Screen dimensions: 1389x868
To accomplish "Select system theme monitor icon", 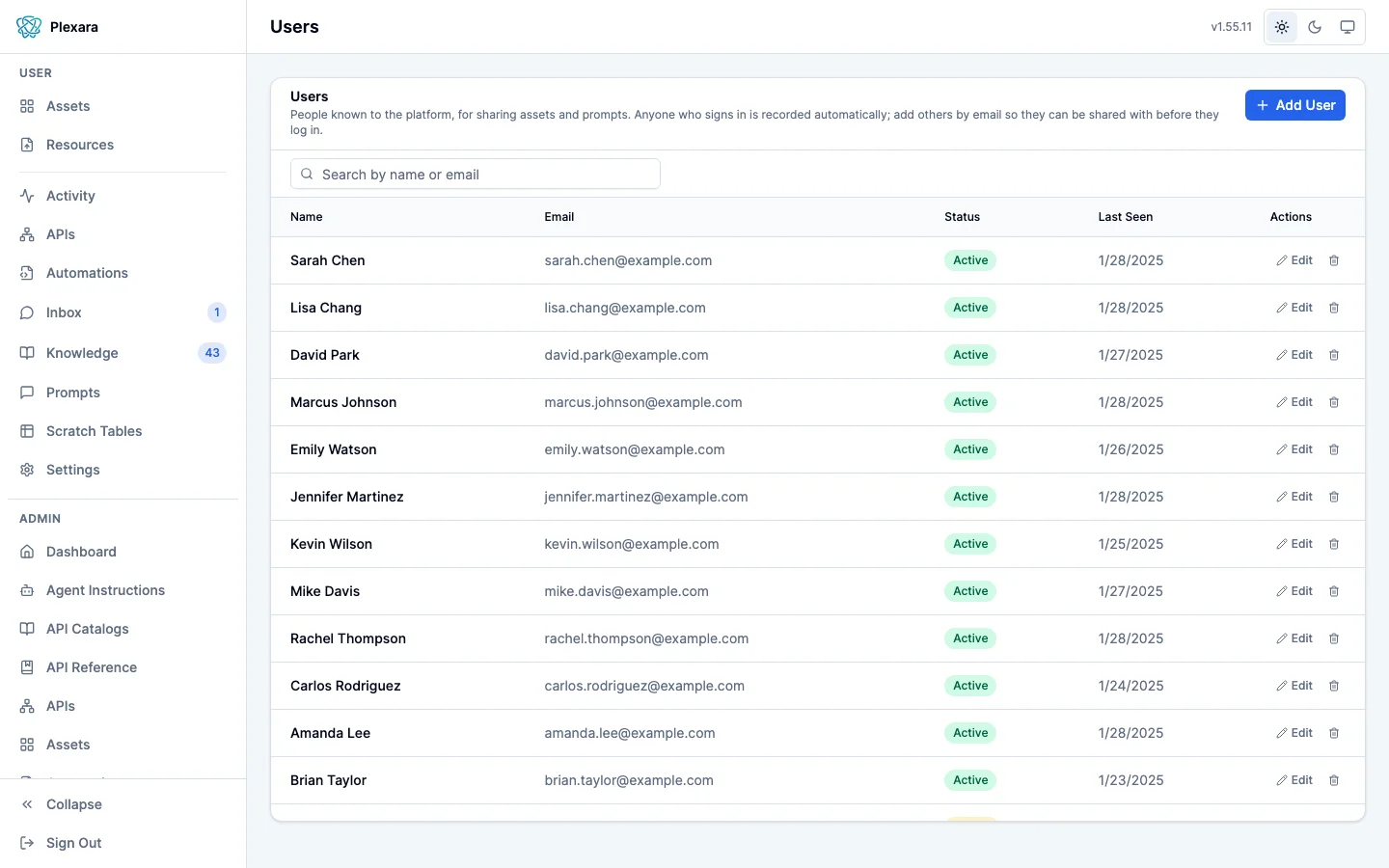I will coord(1348,27).
